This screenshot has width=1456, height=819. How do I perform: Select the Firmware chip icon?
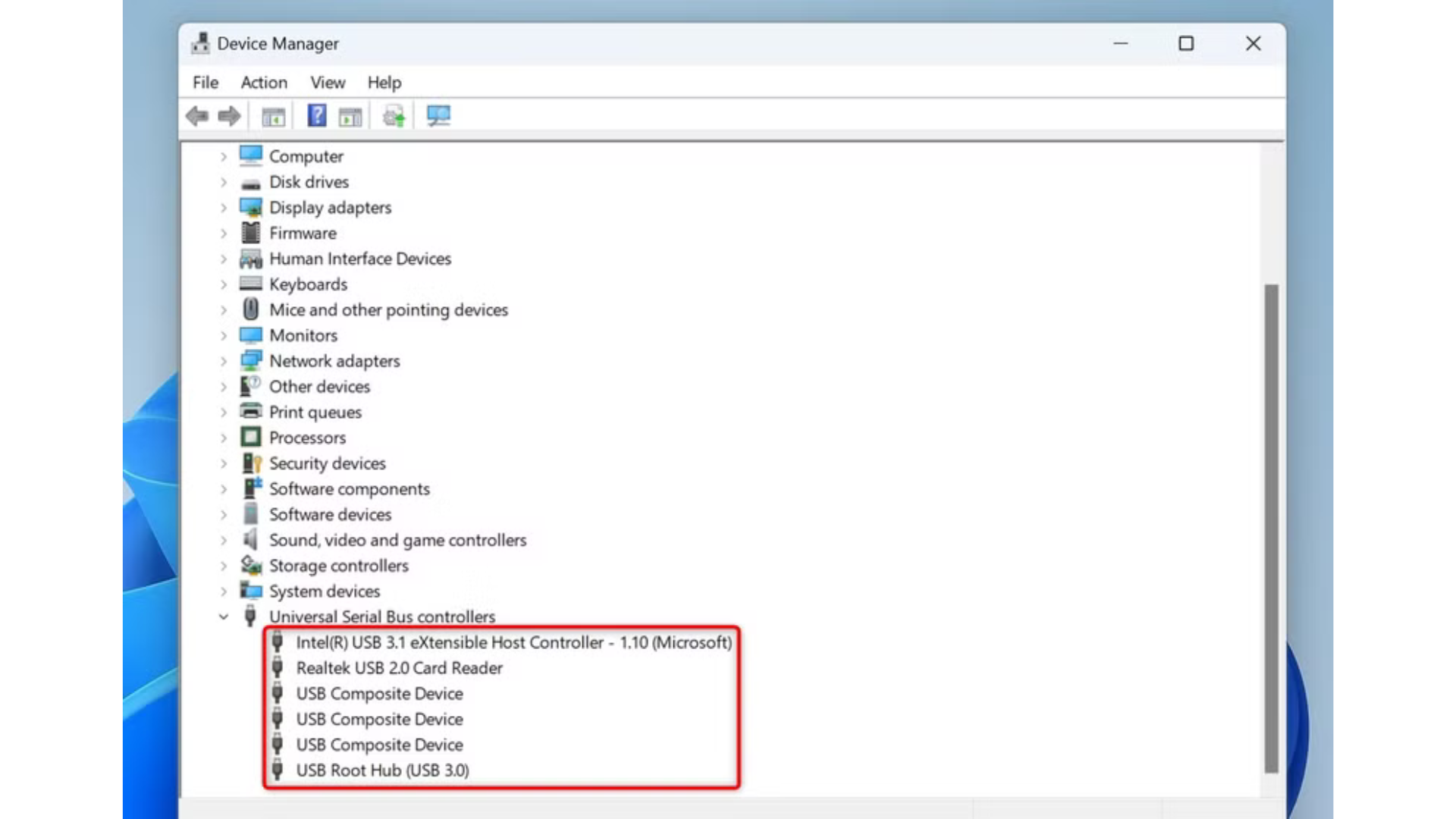pyautogui.click(x=251, y=233)
